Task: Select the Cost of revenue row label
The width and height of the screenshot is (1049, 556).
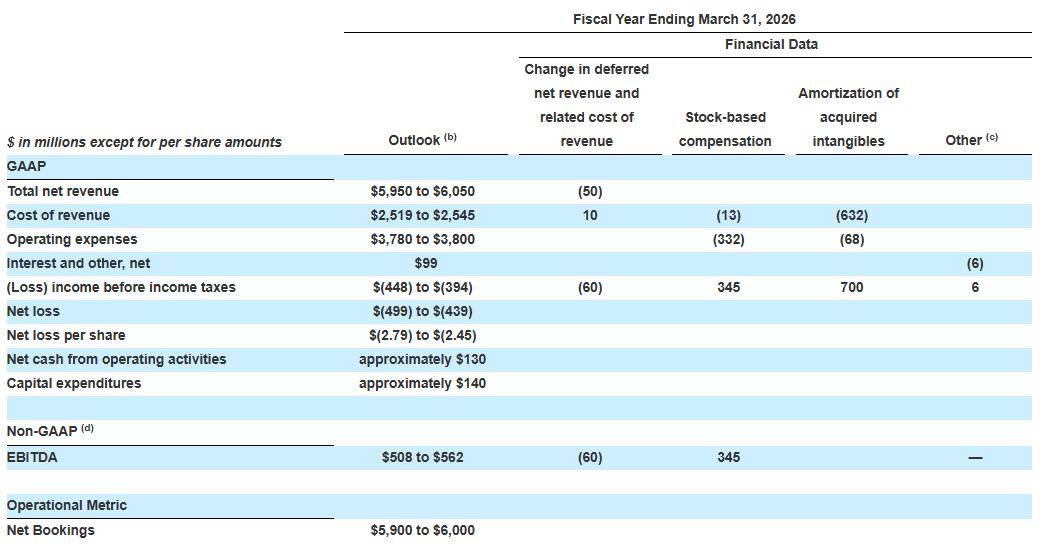Action: click(58, 215)
